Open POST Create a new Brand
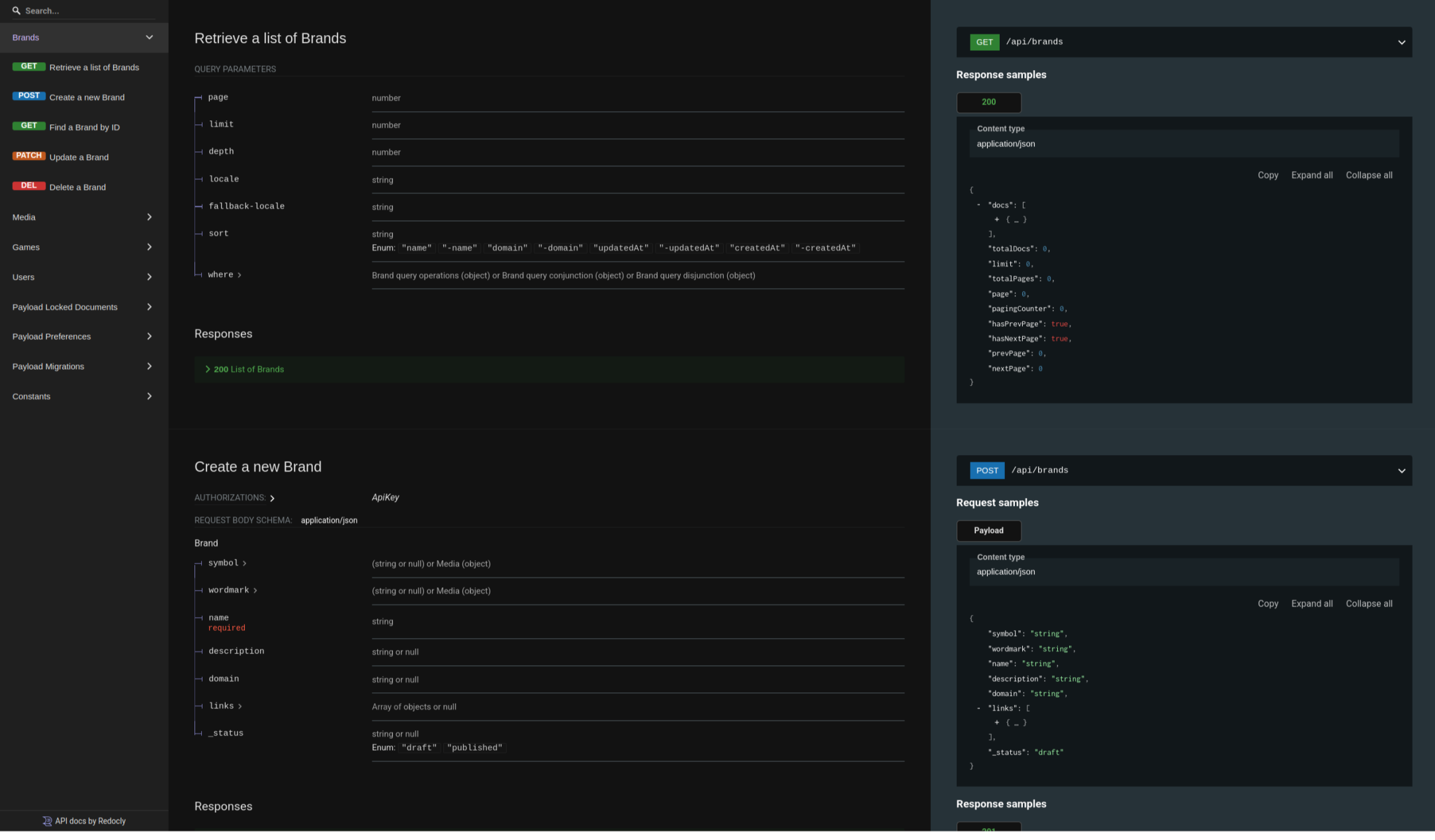This screenshot has width=1435, height=840. 87,97
